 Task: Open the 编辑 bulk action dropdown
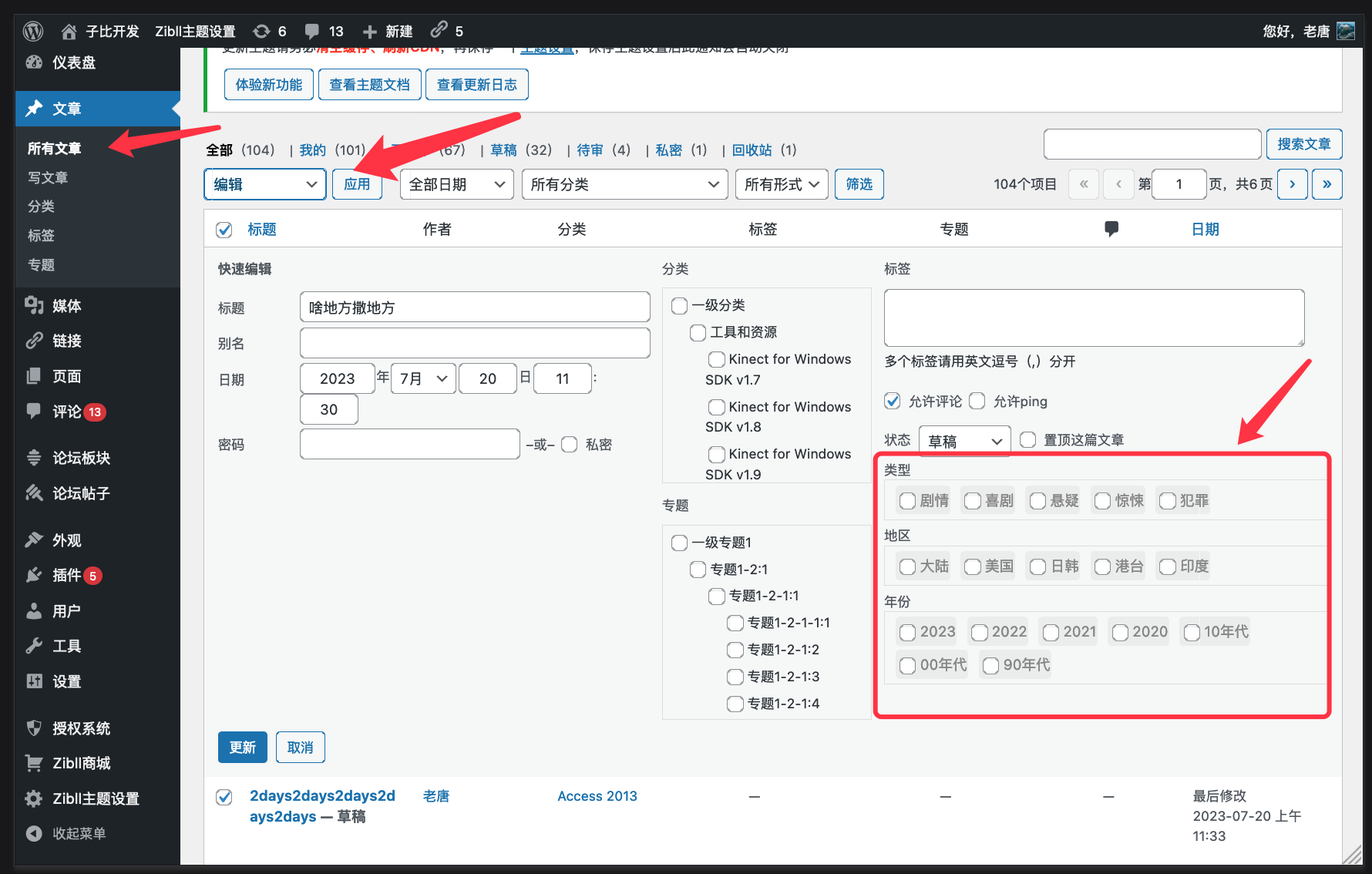coord(264,184)
